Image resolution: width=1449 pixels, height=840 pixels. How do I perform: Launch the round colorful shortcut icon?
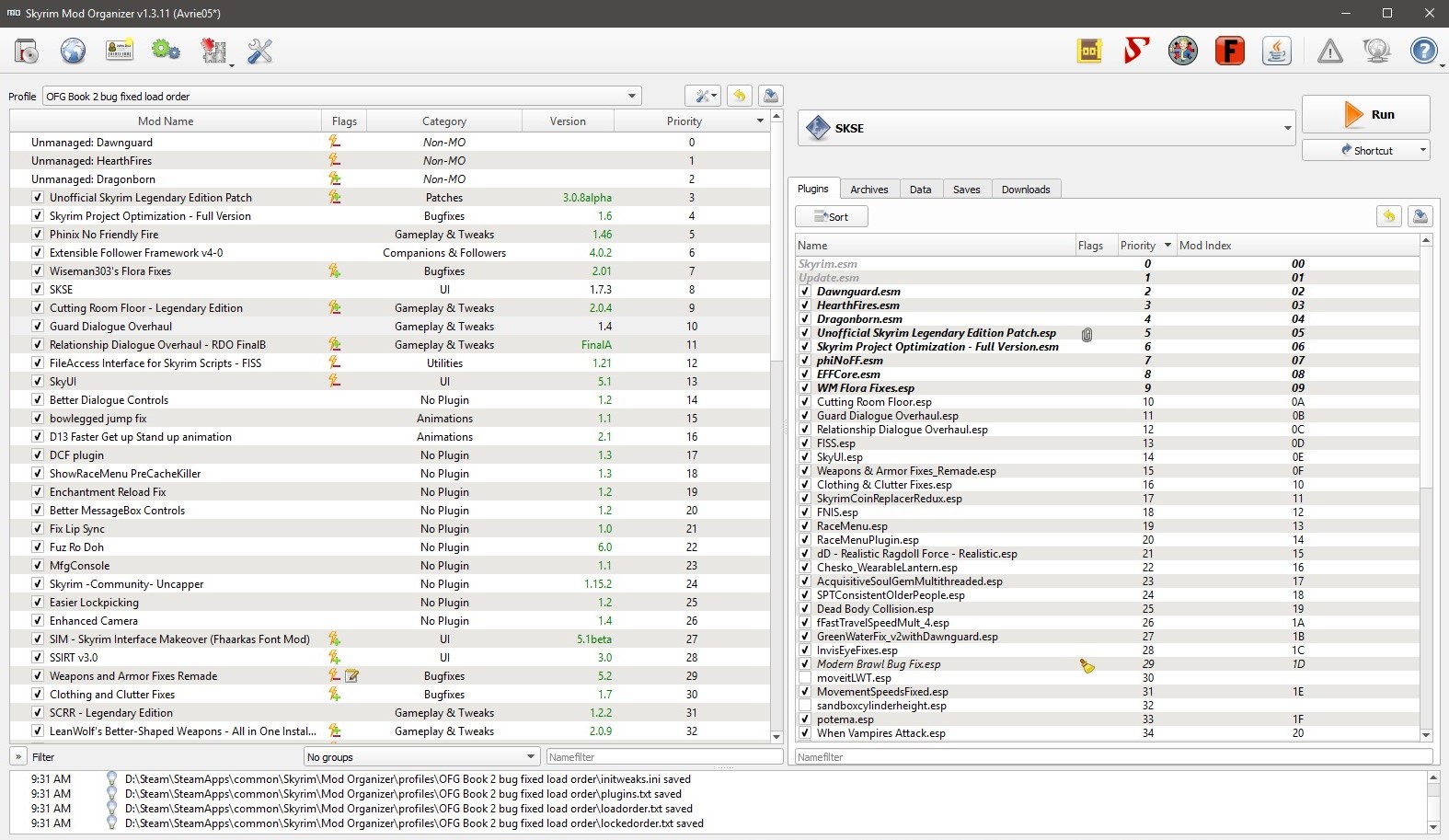[1183, 51]
